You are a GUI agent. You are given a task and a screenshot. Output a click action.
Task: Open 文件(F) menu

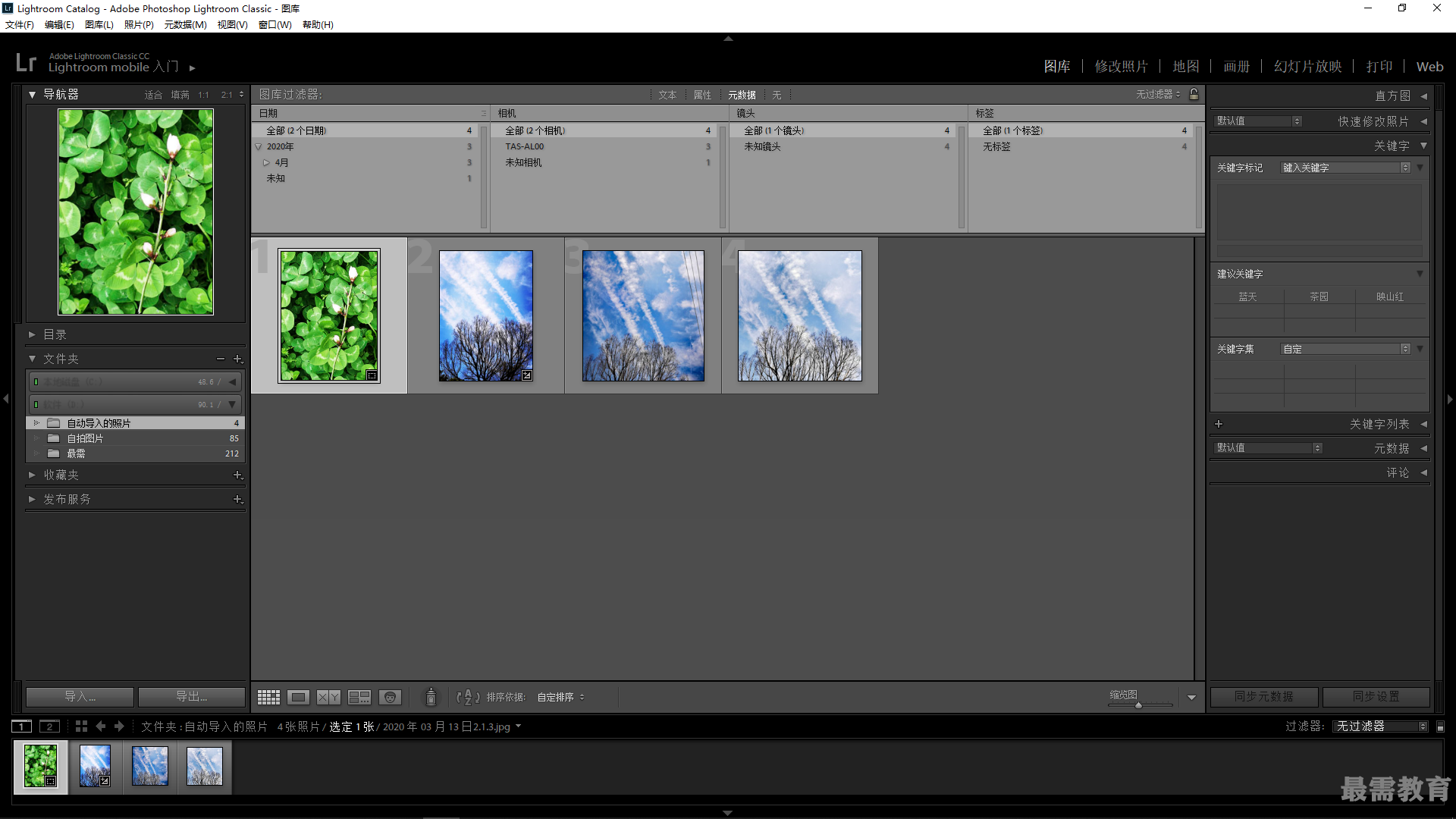coord(20,25)
